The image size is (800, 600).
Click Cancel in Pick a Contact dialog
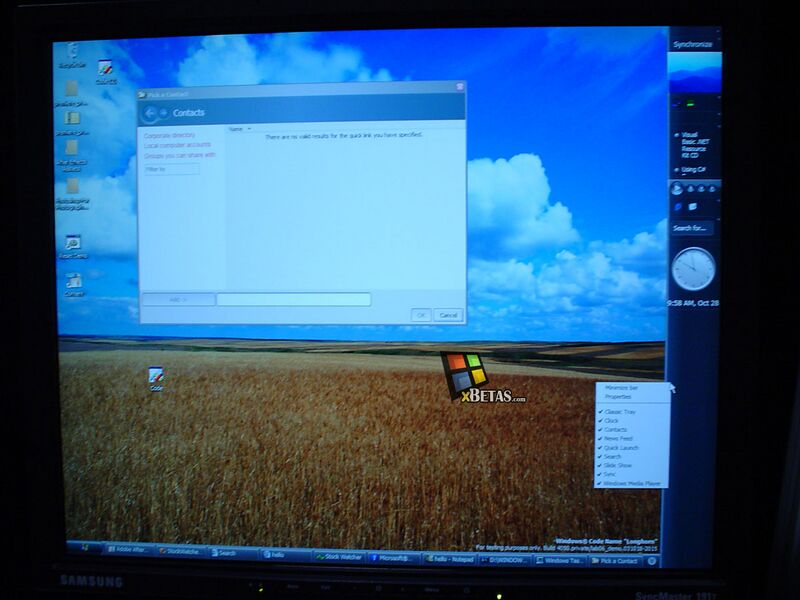point(448,315)
